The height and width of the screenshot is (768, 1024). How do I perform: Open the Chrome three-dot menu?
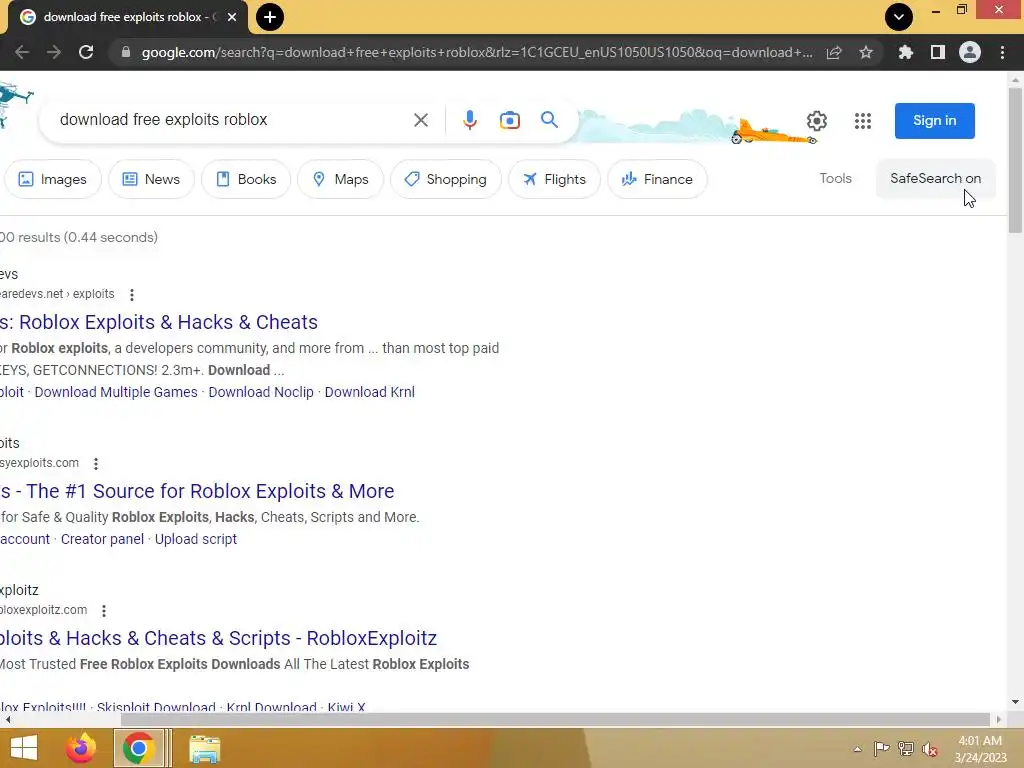(1002, 52)
